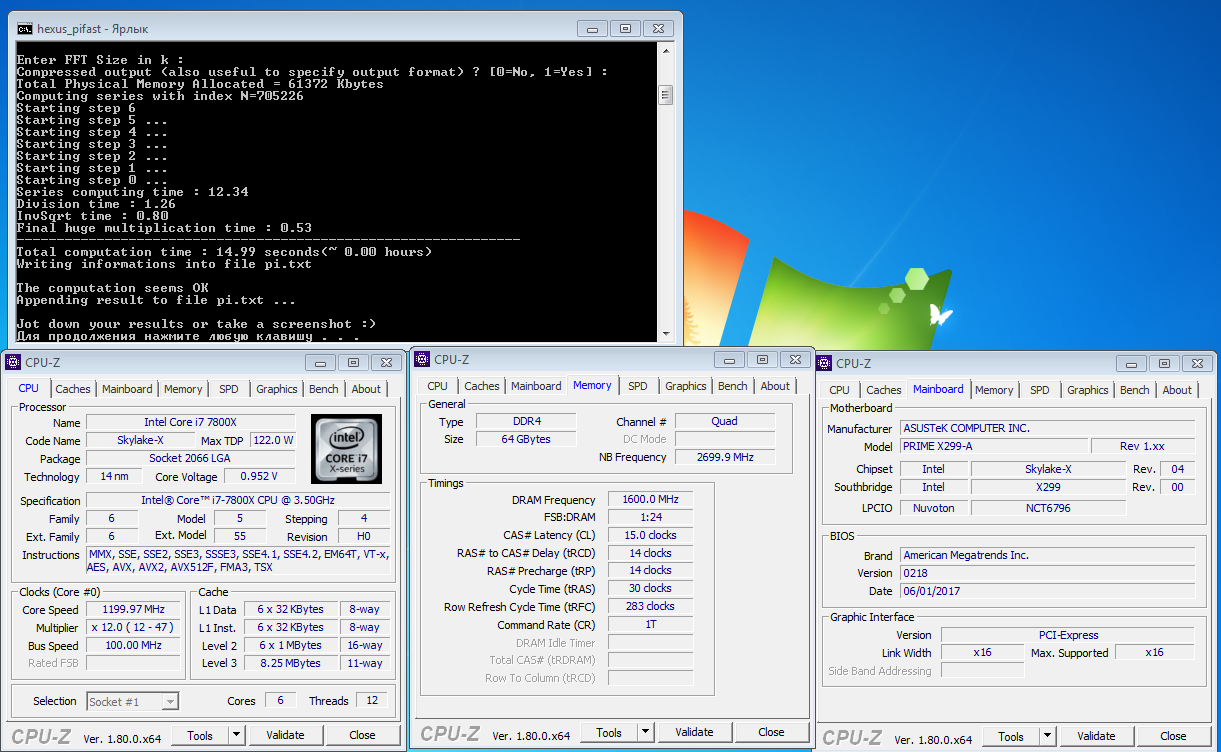Open Graphics tab in right CPU-Z window

tap(1088, 390)
